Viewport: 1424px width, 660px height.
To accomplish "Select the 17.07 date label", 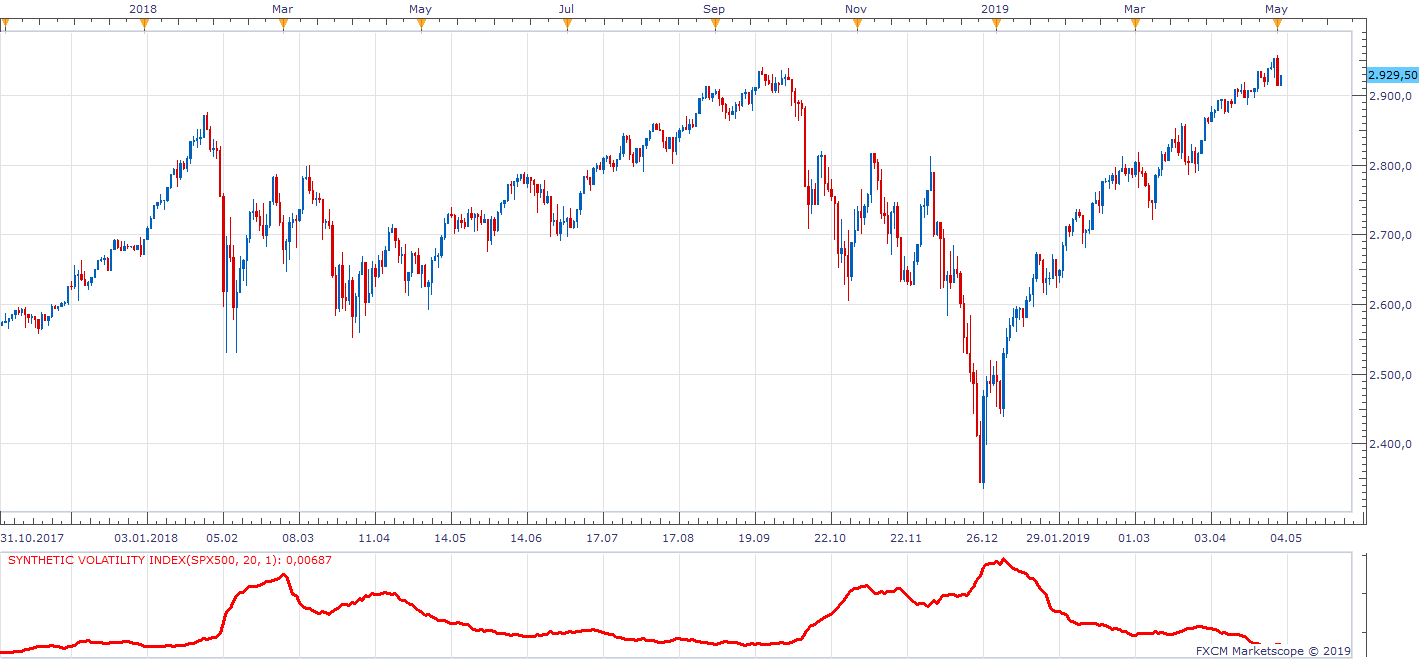I will tap(602, 538).
